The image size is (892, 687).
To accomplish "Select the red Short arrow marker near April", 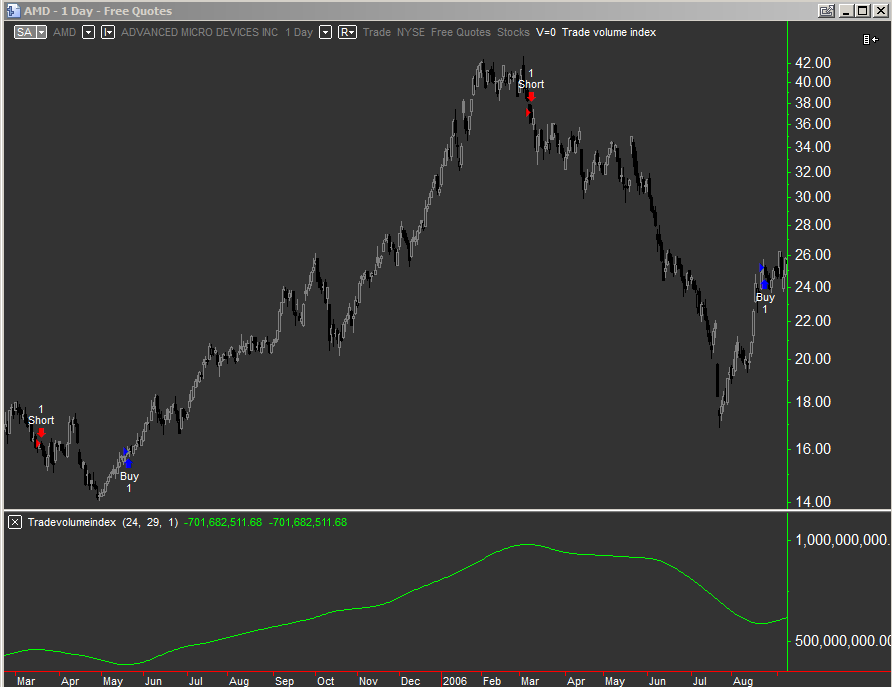I will (x=40, y=432).
